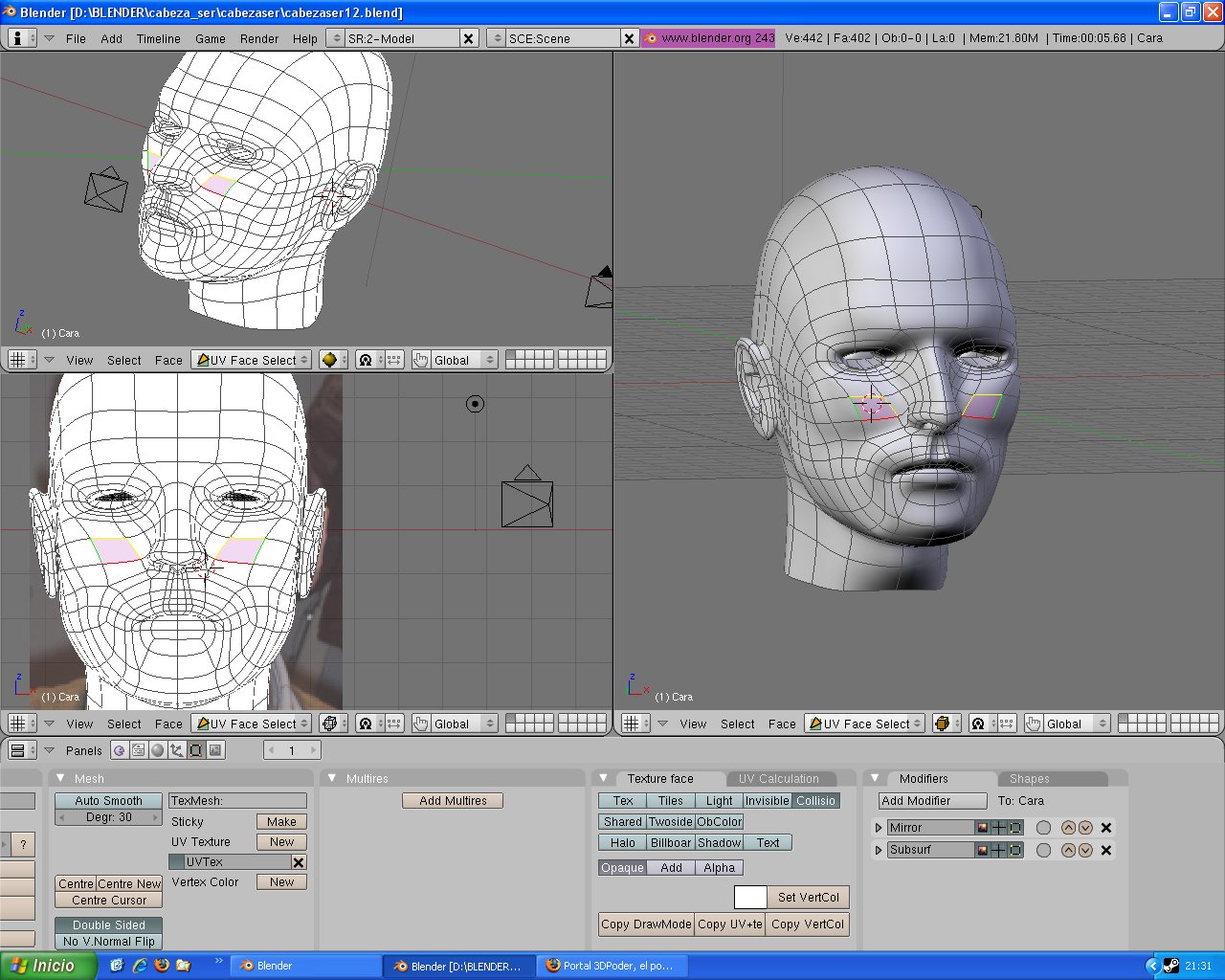Screen dimensions: 1225x980
Task: Delete the Subsurf modifier with its X icon
Action: point(1106,850)
